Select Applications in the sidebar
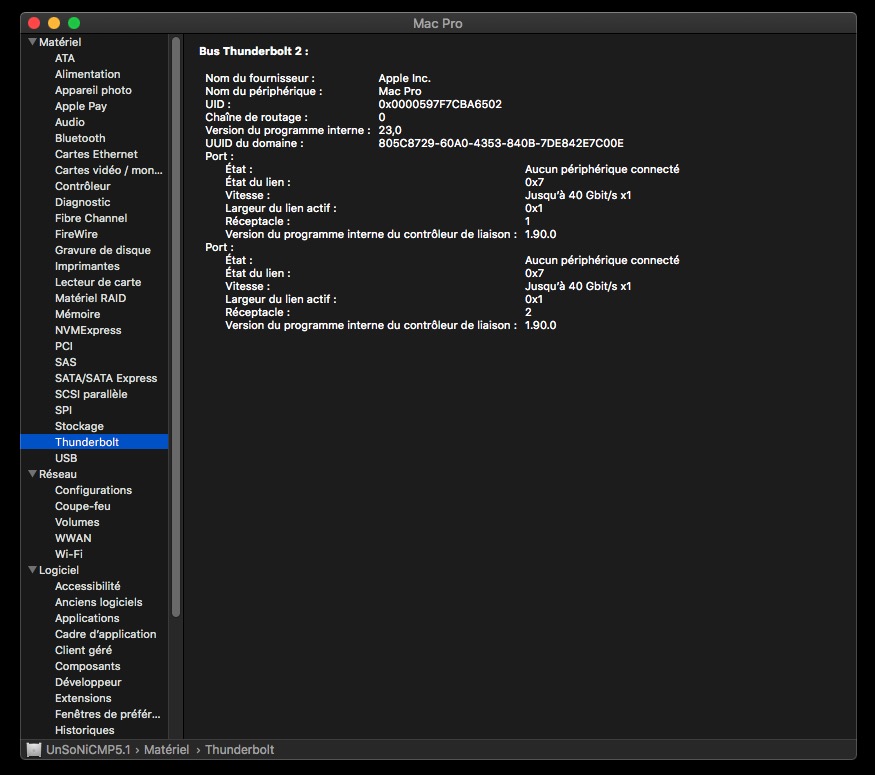The width and height of the screenshot is (875, 775). [x=87, y=618]
